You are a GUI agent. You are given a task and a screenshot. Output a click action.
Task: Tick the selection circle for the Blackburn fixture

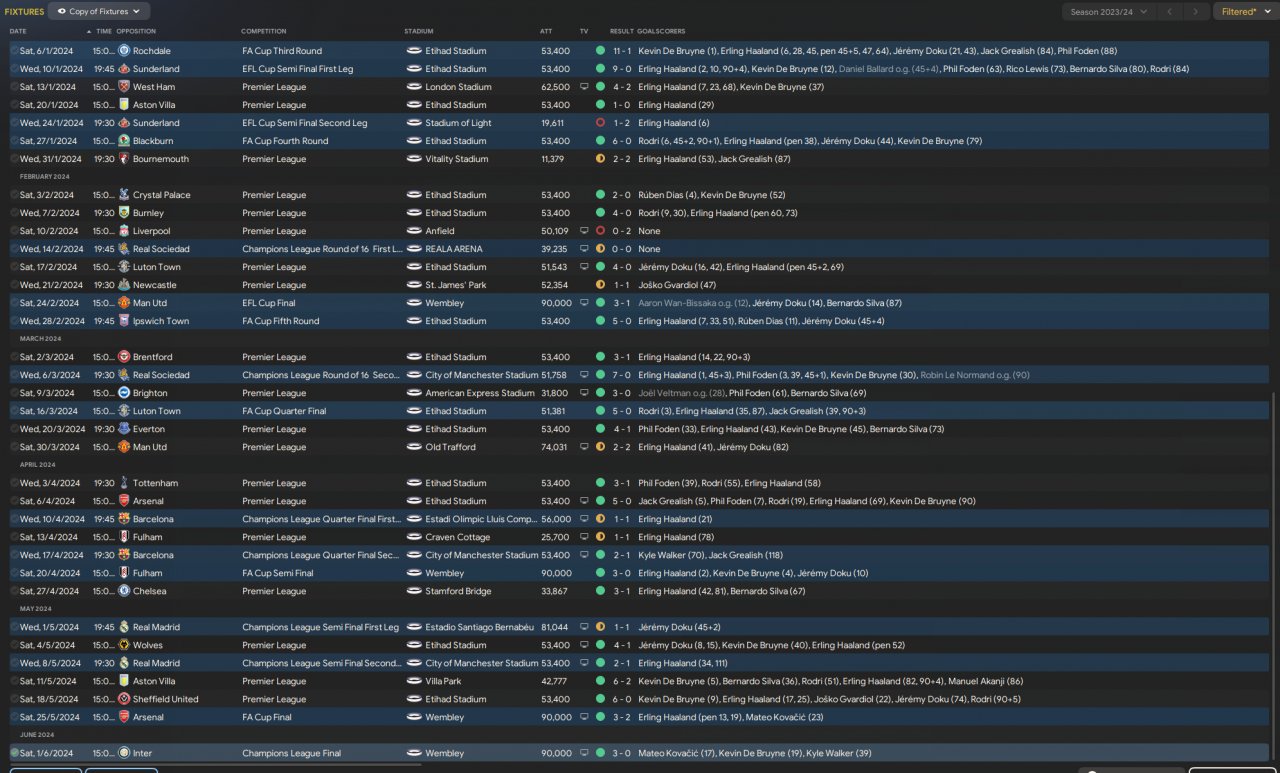(14, 141)
